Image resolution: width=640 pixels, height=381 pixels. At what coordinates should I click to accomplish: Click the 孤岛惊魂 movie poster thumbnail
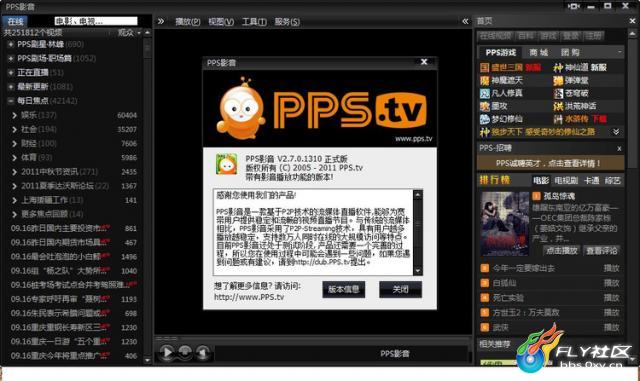point(504,224)
